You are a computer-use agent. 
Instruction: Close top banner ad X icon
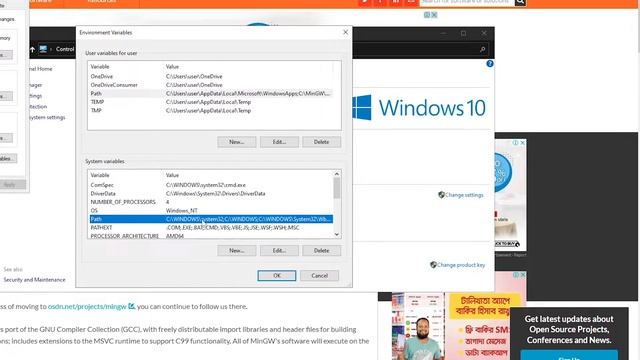pyautogui.click(x=434, y=15)
